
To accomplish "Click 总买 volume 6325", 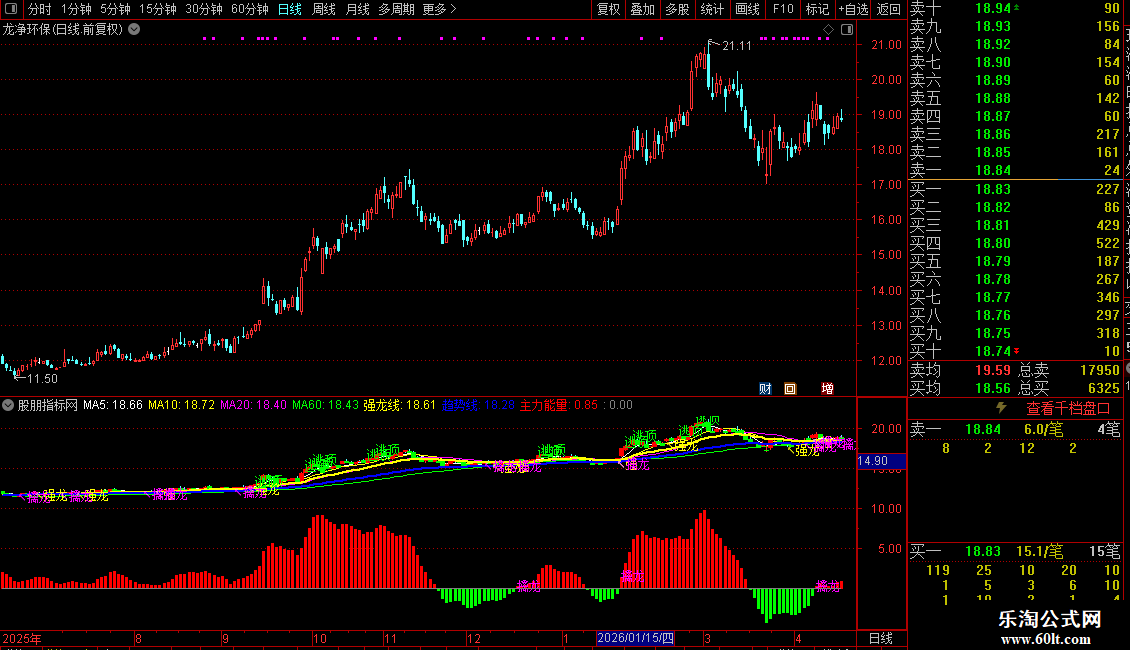I will (1103, 388).
